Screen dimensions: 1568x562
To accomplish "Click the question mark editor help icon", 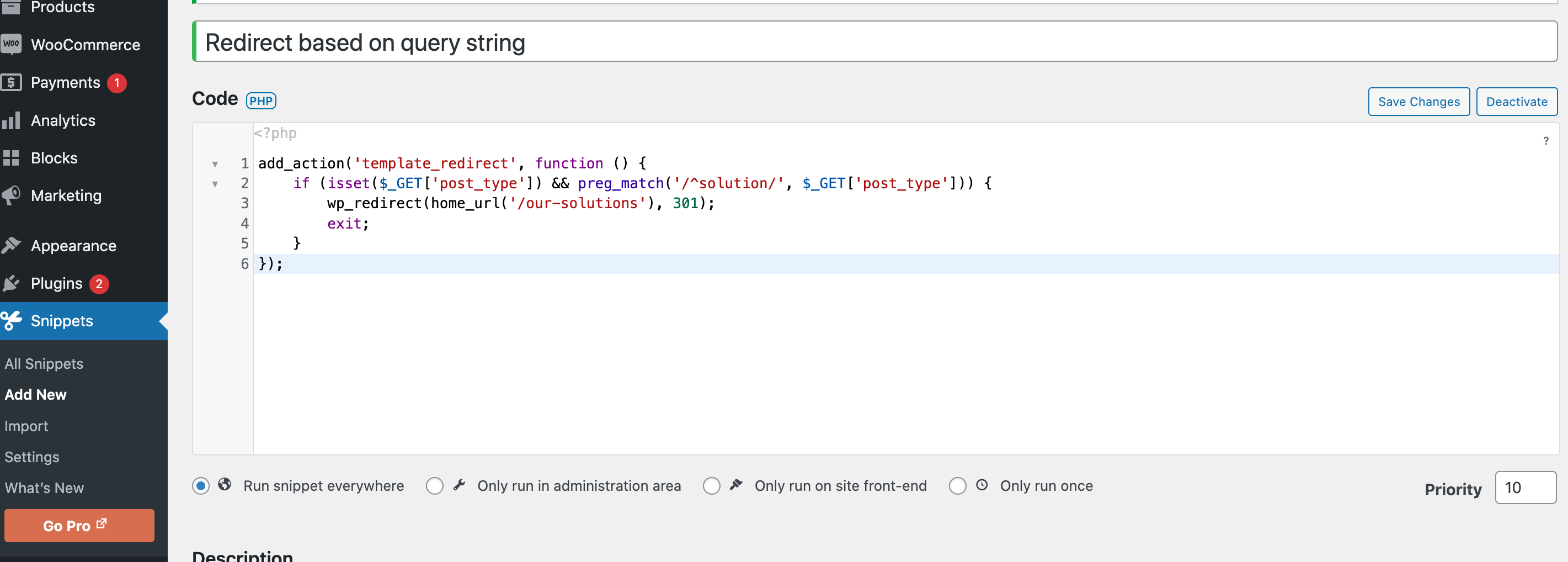I will (x=1545, y=141).
